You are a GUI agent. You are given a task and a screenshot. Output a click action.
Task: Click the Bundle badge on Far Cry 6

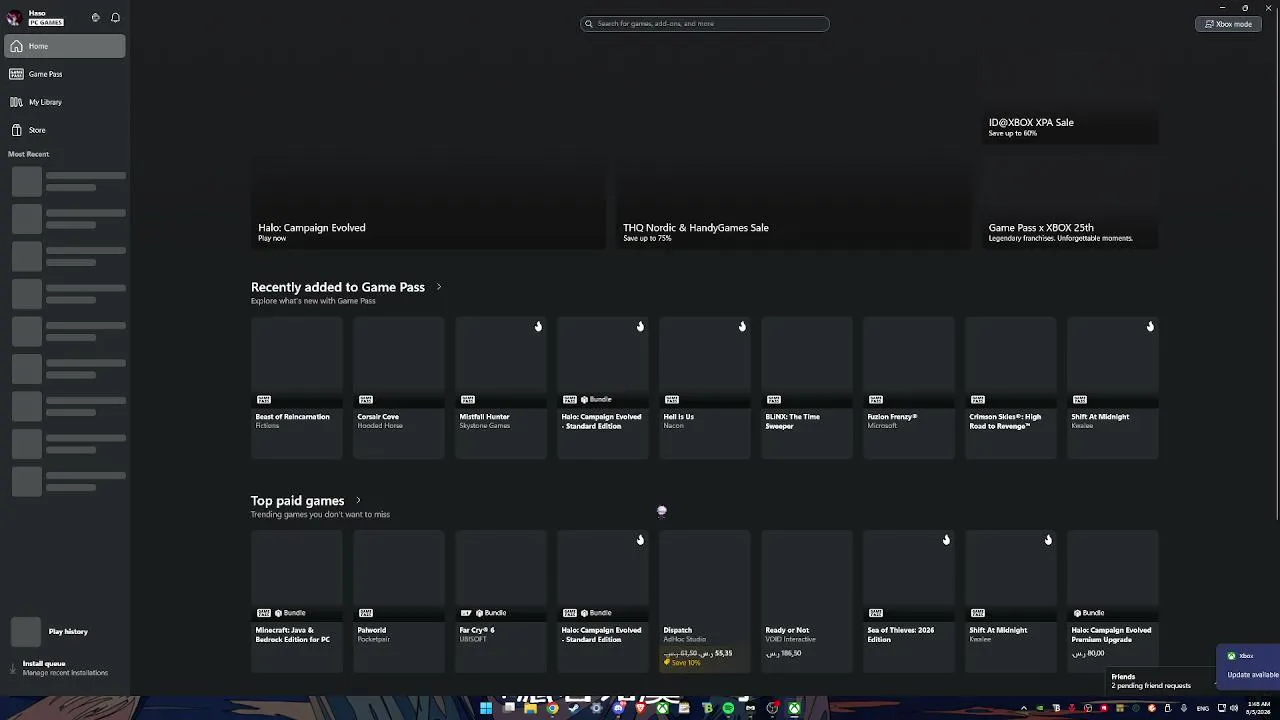coord(491,613)
